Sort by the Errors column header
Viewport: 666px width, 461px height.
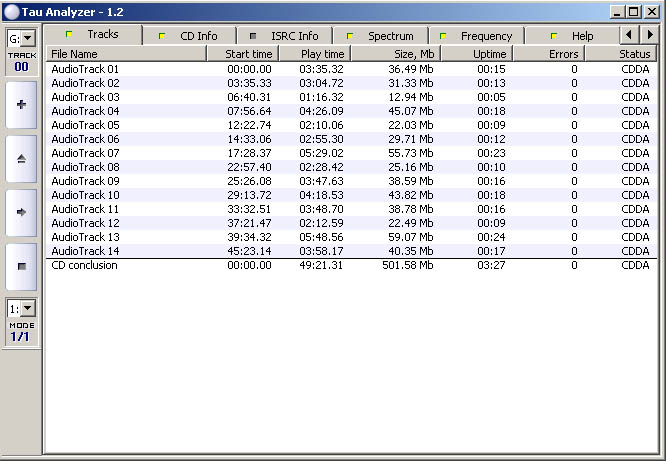549,53
